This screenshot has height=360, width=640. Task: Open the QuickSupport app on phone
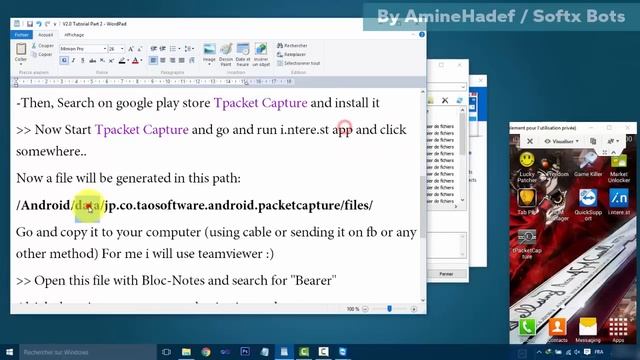pyautogui.click(x=588, y=204)
